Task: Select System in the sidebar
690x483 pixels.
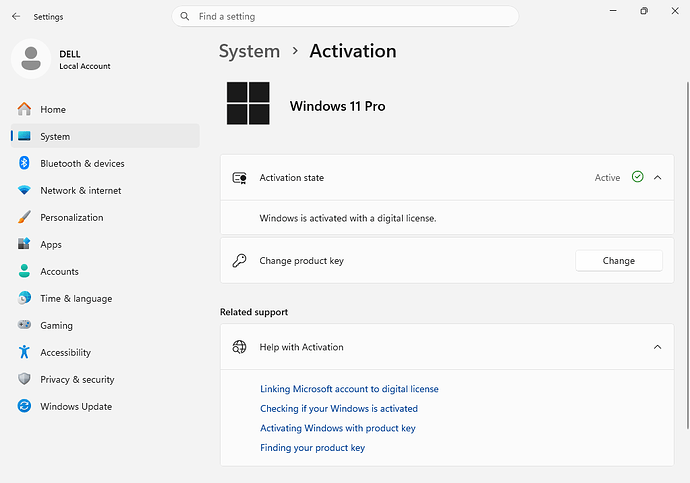Action: [x=105, y=136]
